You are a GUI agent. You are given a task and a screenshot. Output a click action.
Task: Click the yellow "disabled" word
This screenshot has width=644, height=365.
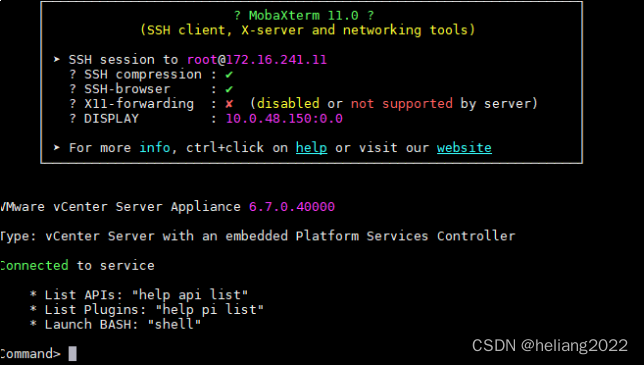pos(288,103)
